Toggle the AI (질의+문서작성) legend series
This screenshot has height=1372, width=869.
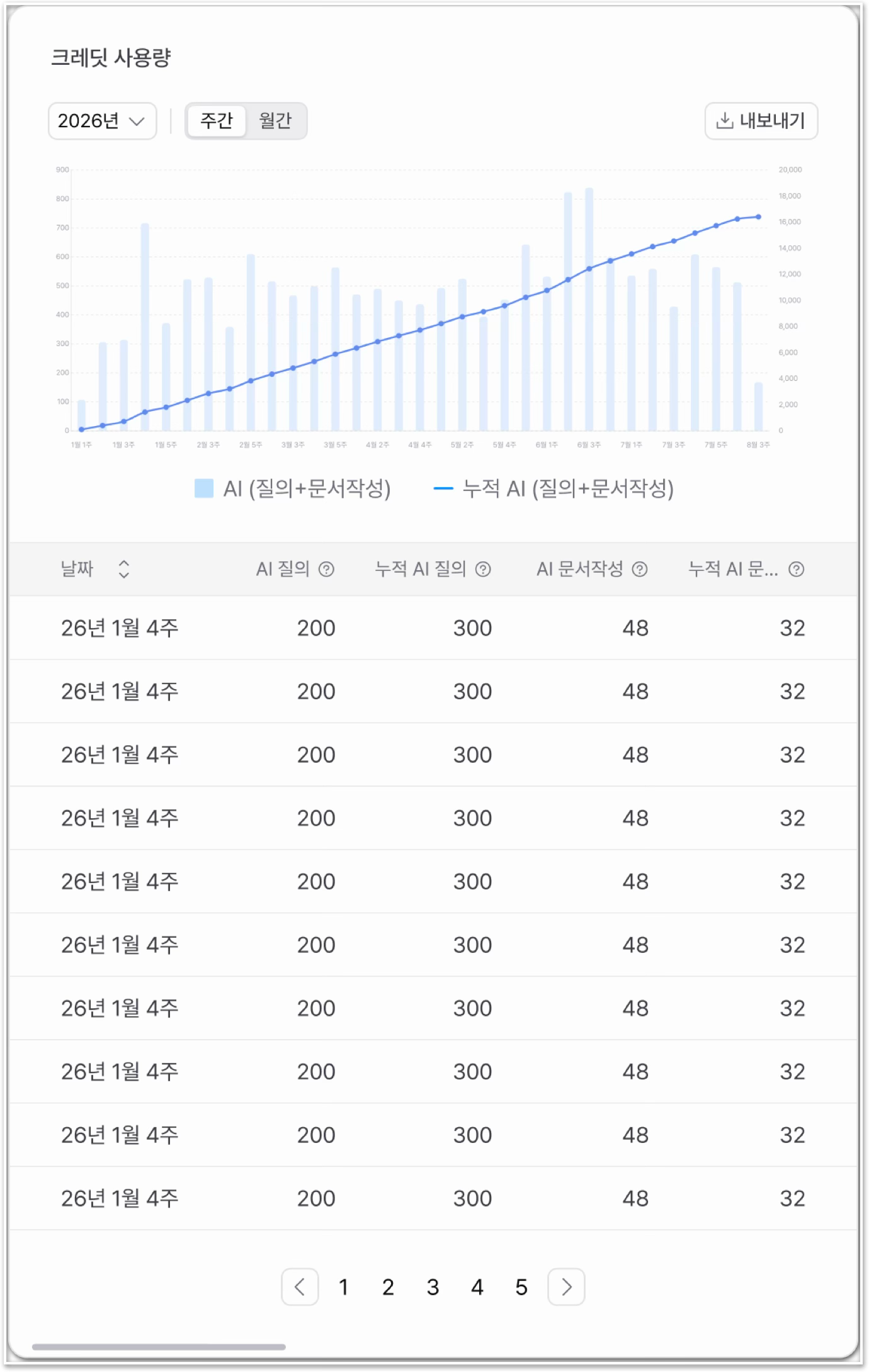pos(293,488)
